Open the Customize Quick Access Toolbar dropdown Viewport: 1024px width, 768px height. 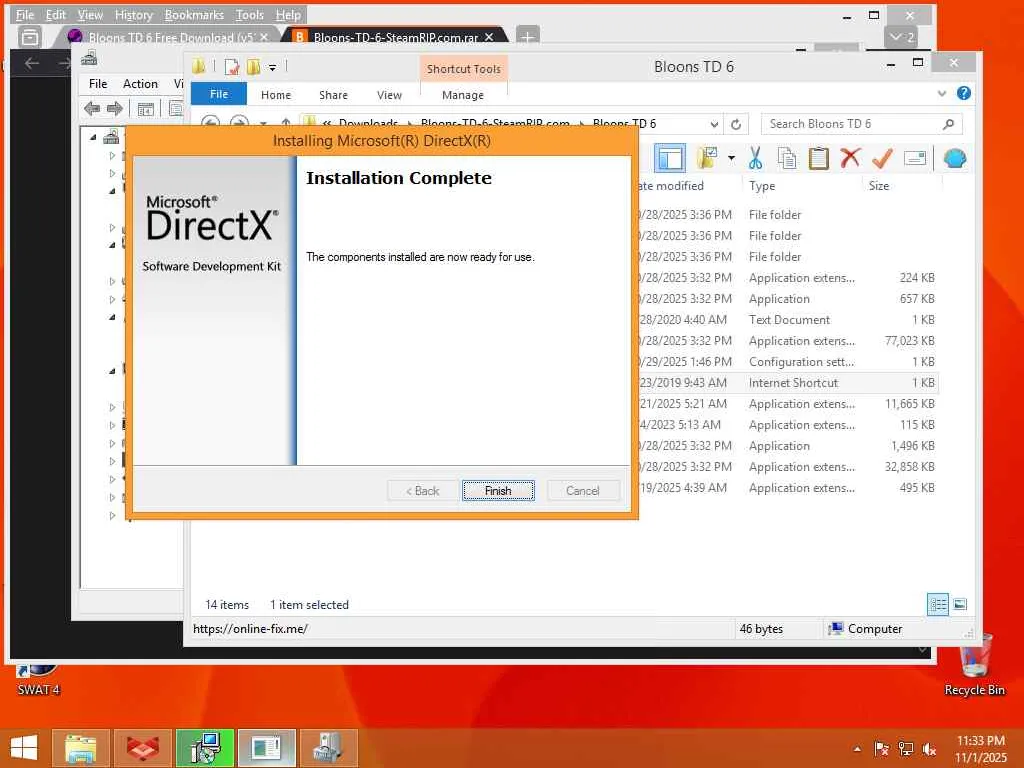pos(272,67)
